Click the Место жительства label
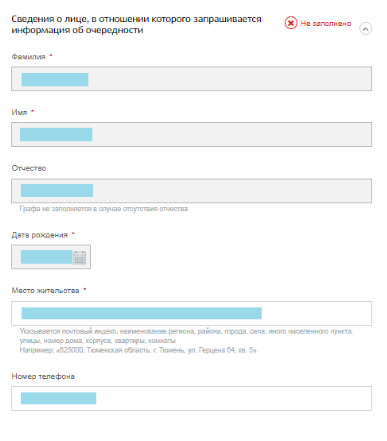Viewport: 387px width, 441px height. (45, 290)
